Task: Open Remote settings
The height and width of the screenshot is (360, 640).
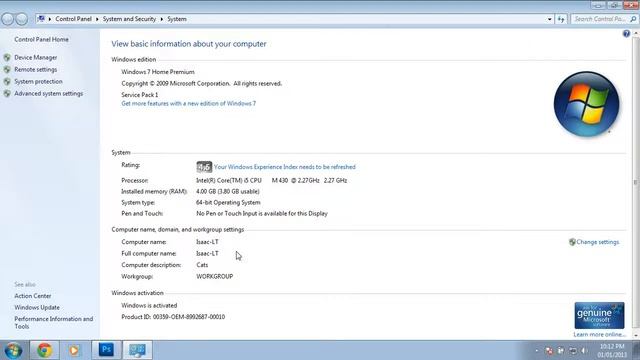Action: pyautogui.click(x=36, y=70)
